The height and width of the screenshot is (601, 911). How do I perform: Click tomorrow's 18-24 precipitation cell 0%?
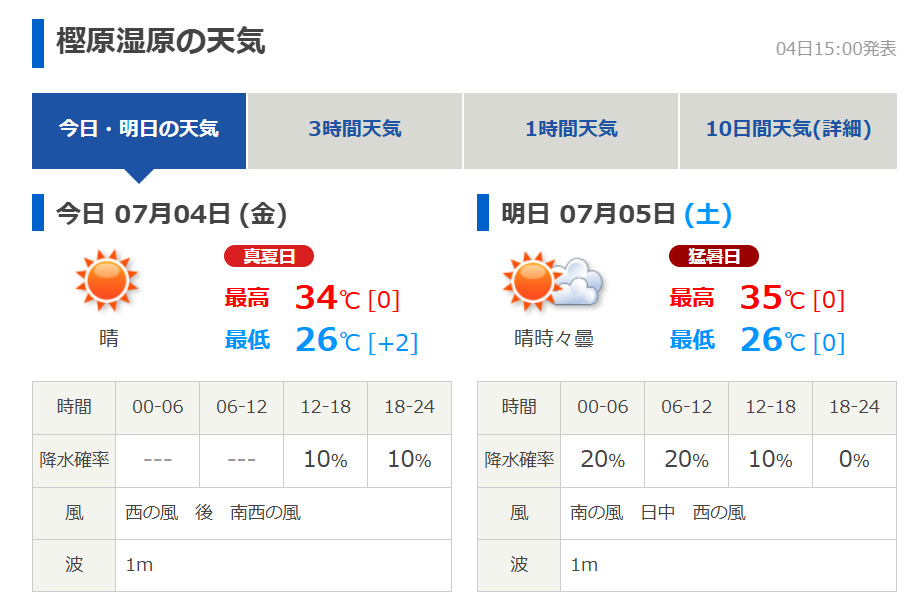coord(855,460)
